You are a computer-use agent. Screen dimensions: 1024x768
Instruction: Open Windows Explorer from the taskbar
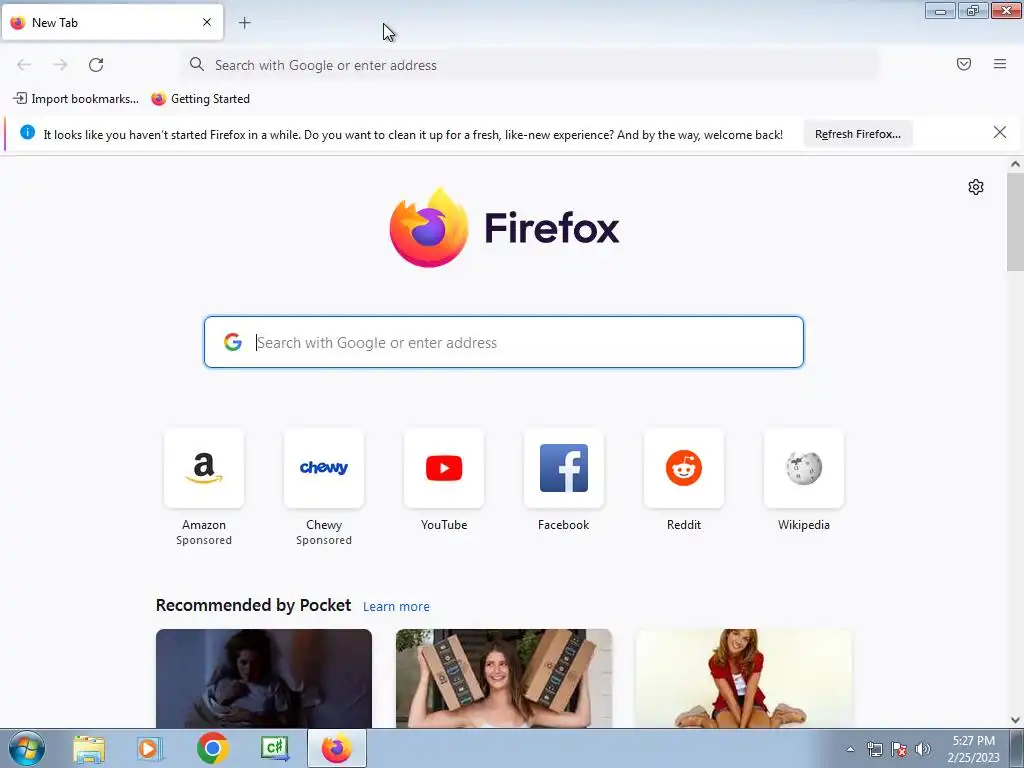[89, 749]
